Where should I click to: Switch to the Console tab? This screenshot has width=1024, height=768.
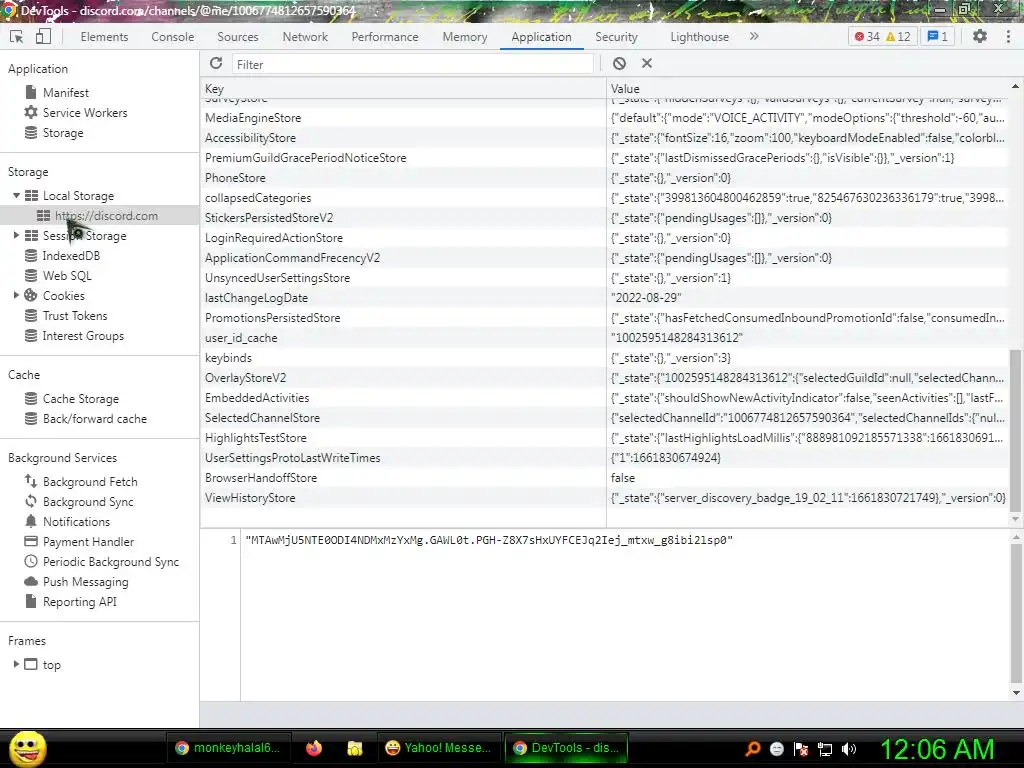(x=172, y=37)
